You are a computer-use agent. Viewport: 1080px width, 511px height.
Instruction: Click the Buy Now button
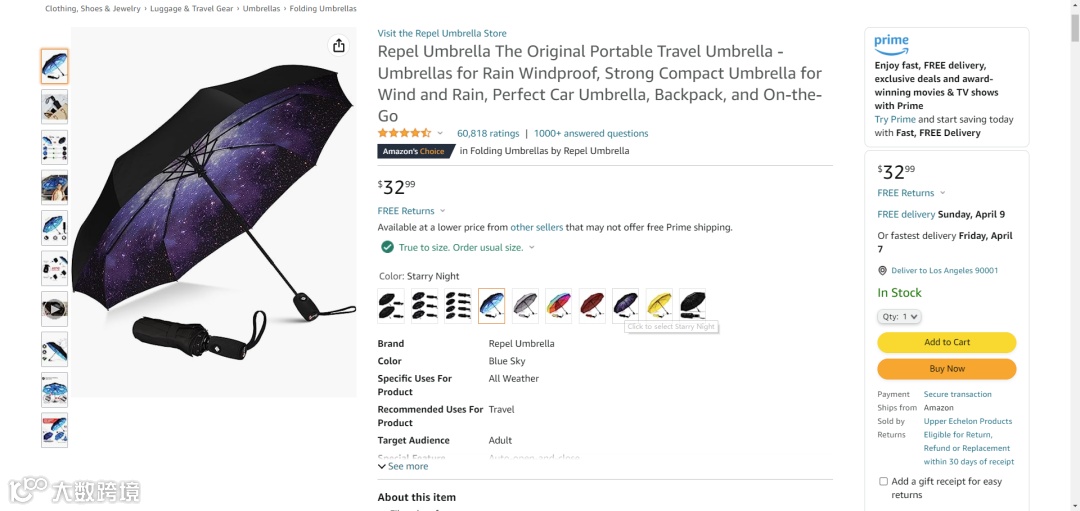pos(946,369)
